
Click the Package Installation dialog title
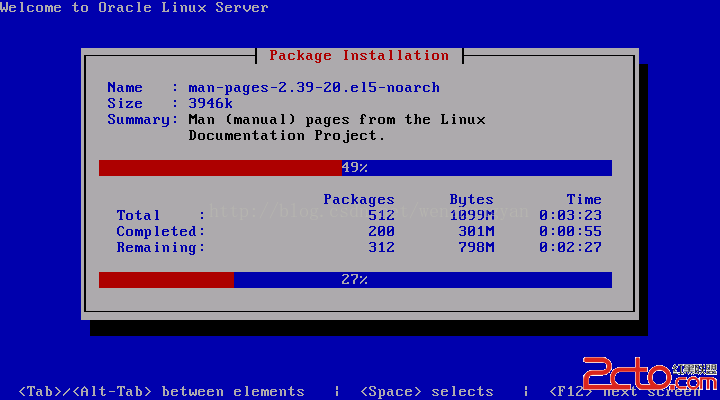(x=359, y=56)
